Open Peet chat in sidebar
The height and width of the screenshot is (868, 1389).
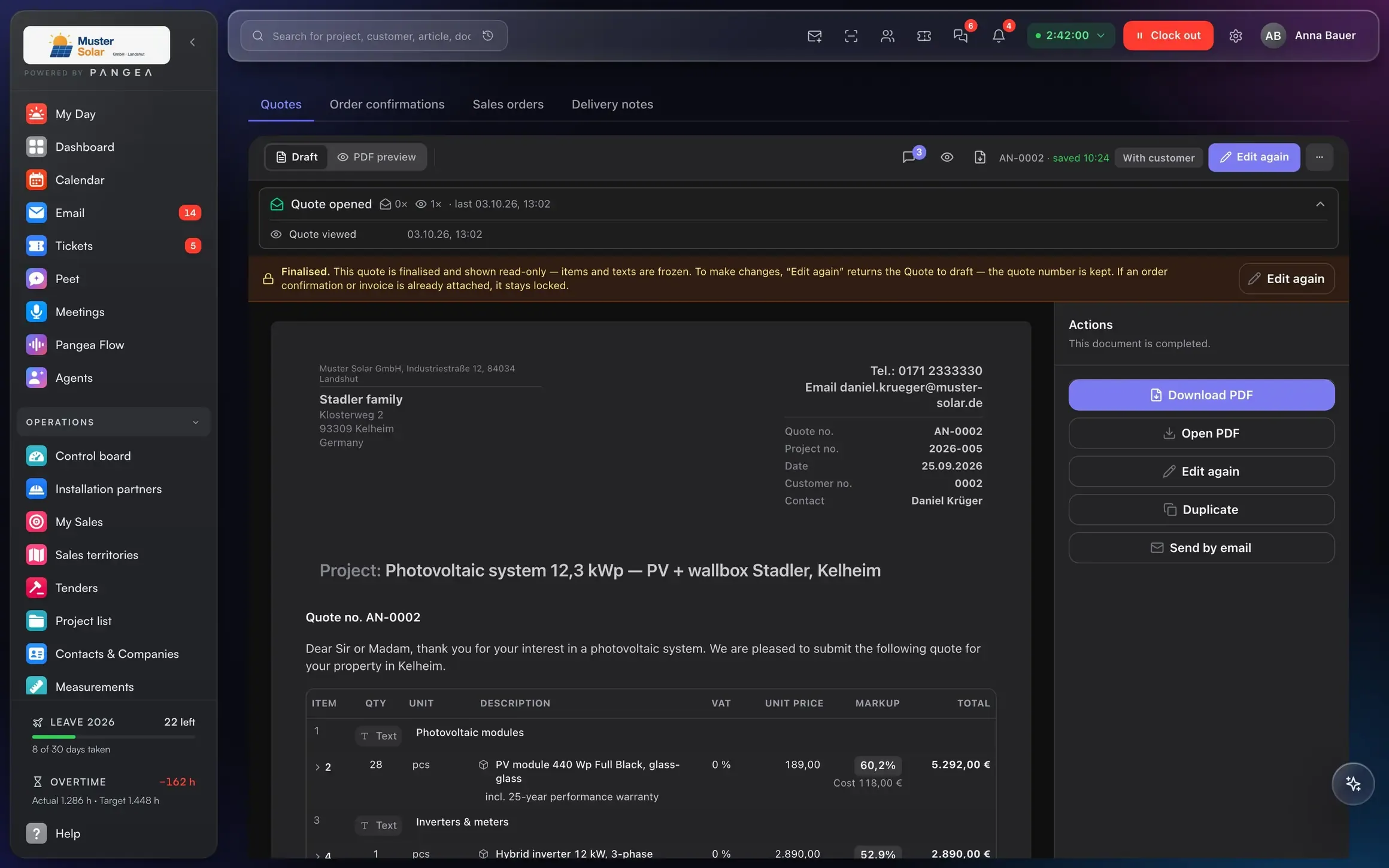pos(113,278)
